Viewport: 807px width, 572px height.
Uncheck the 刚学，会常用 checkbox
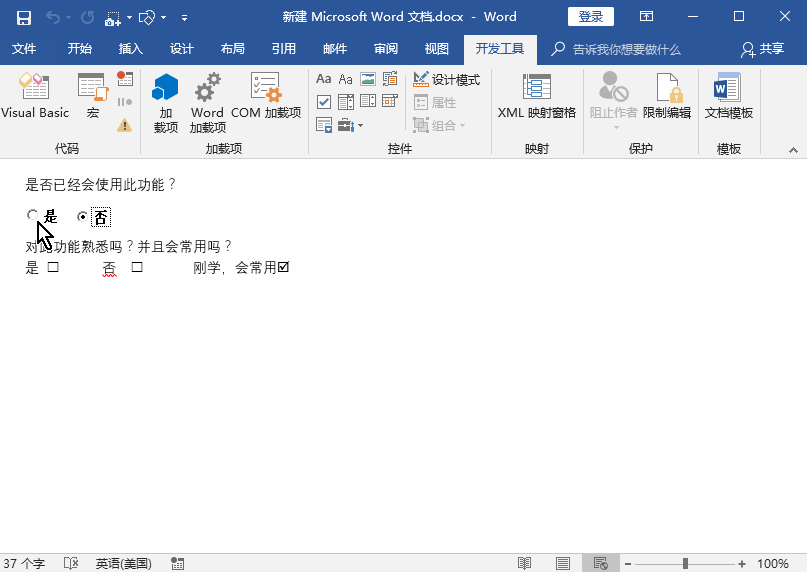pos(283,268)
